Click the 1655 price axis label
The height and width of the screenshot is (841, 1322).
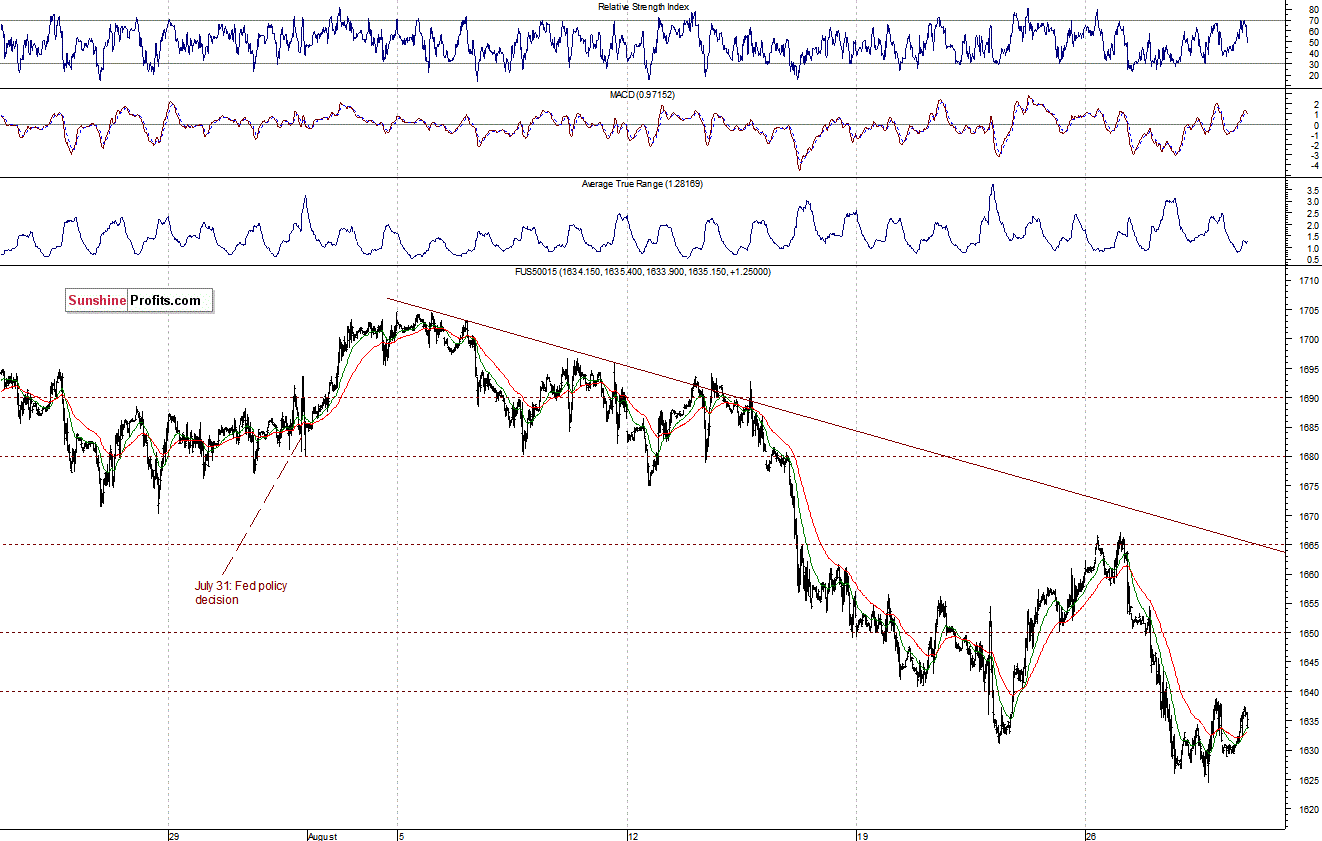(1309, 604)
